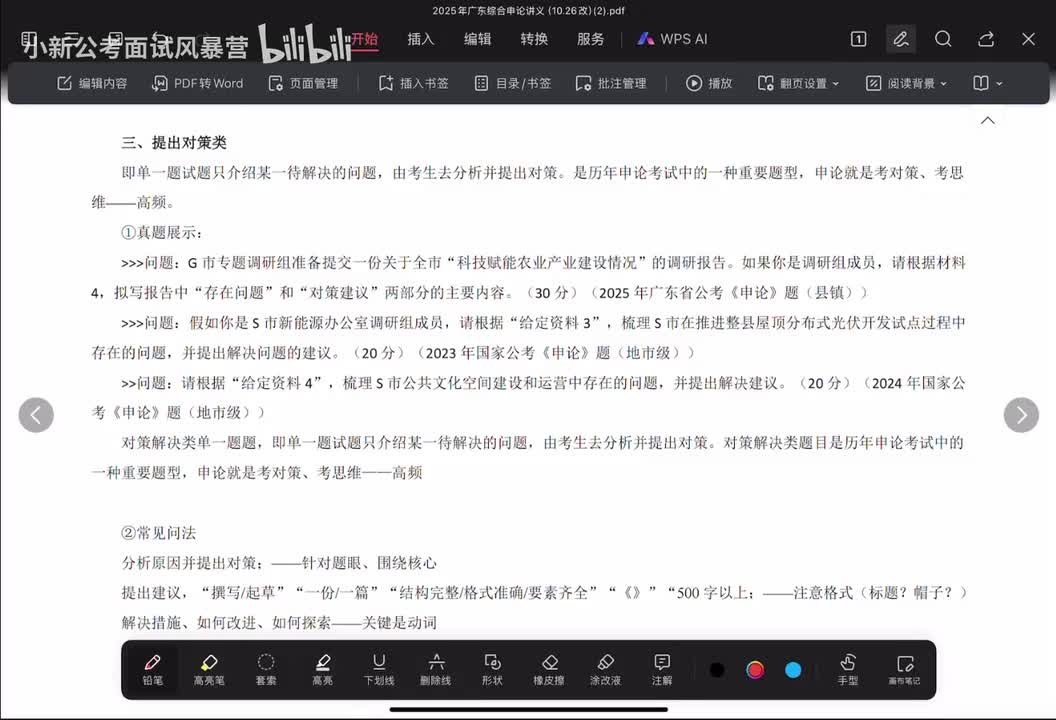Switch to 编辑 tab
This screenshot has height=720, width=1056.
(x=477, y=39)
